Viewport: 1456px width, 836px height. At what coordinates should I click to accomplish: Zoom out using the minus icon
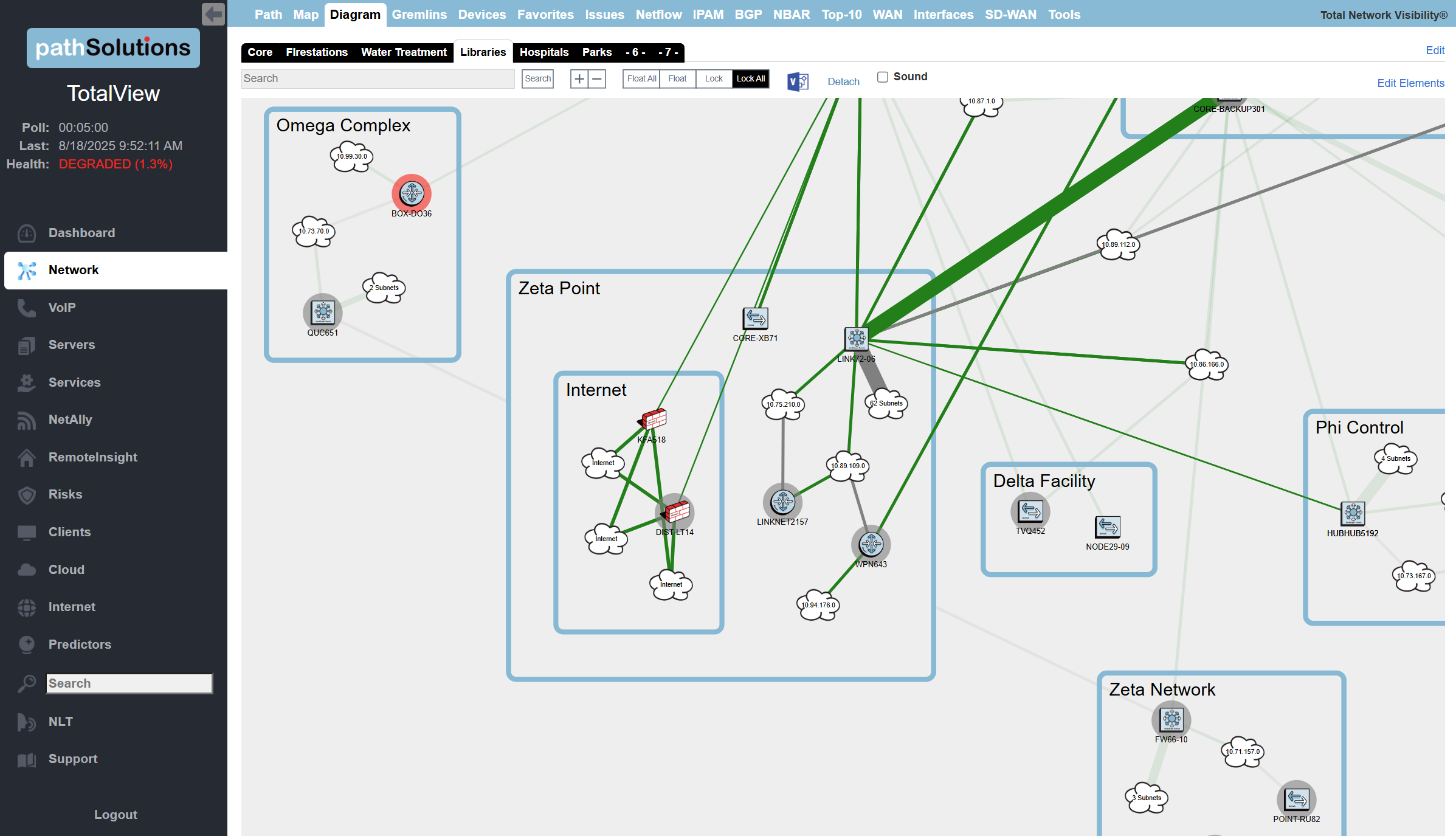[x=597, y=78]
